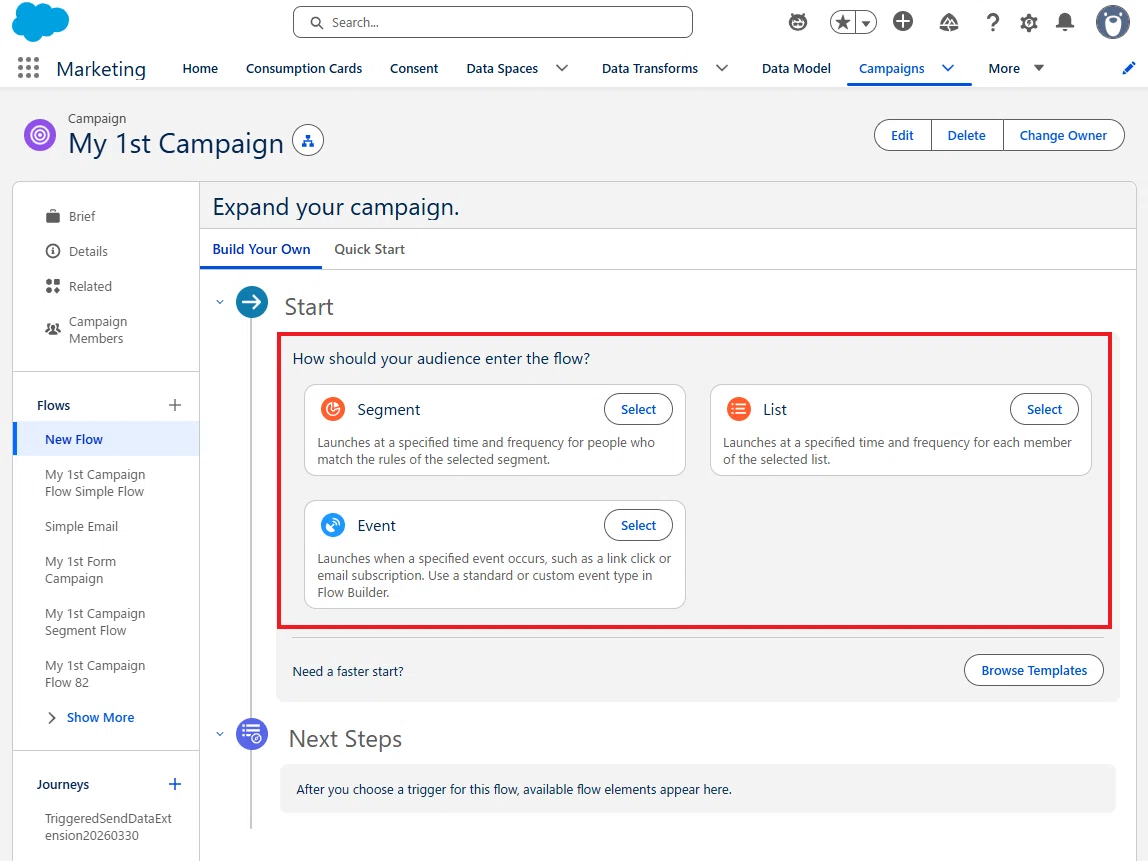Open the Help question mark icon

993,23
